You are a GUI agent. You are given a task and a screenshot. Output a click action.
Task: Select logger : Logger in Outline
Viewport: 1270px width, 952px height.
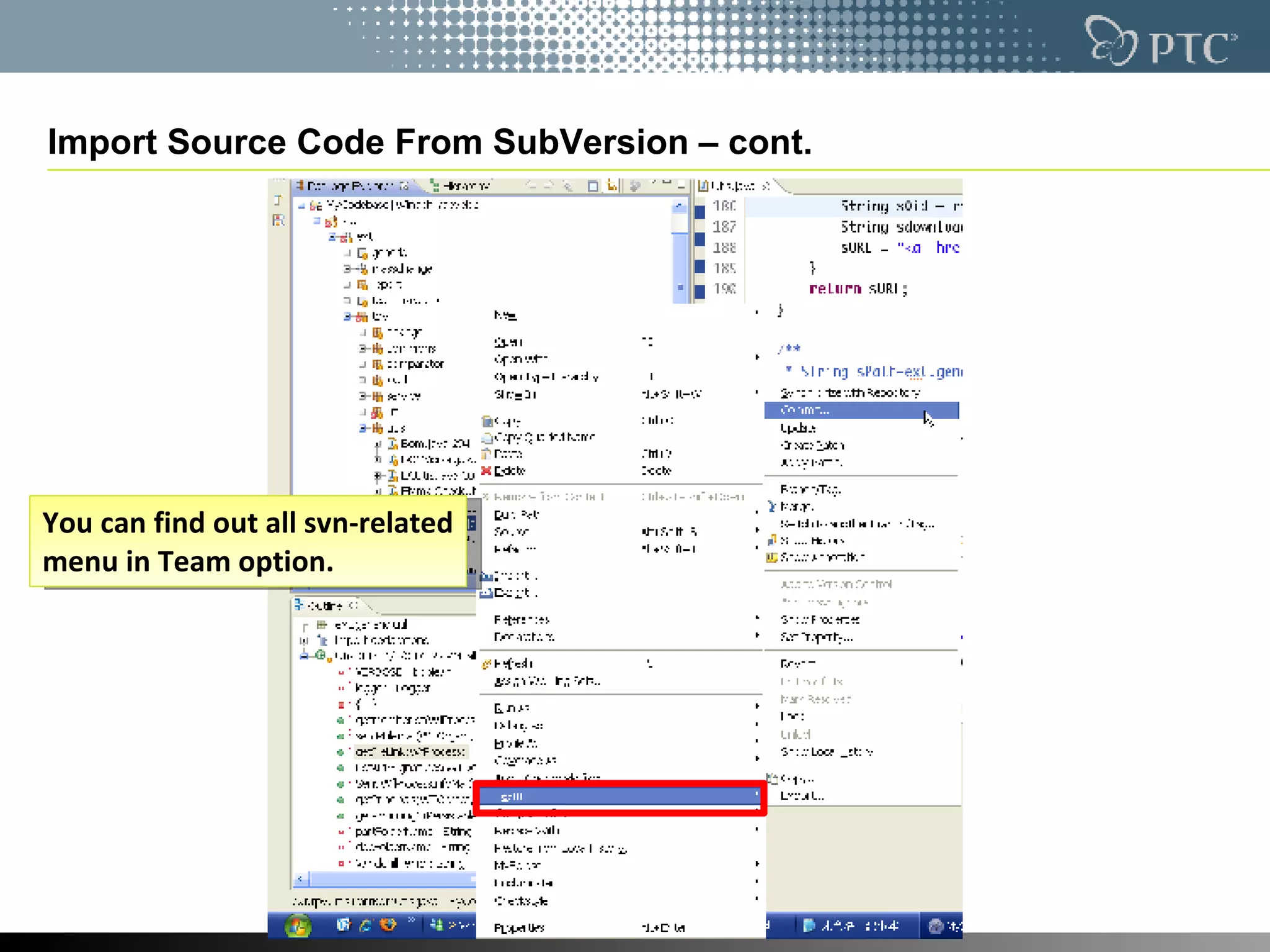393,688
